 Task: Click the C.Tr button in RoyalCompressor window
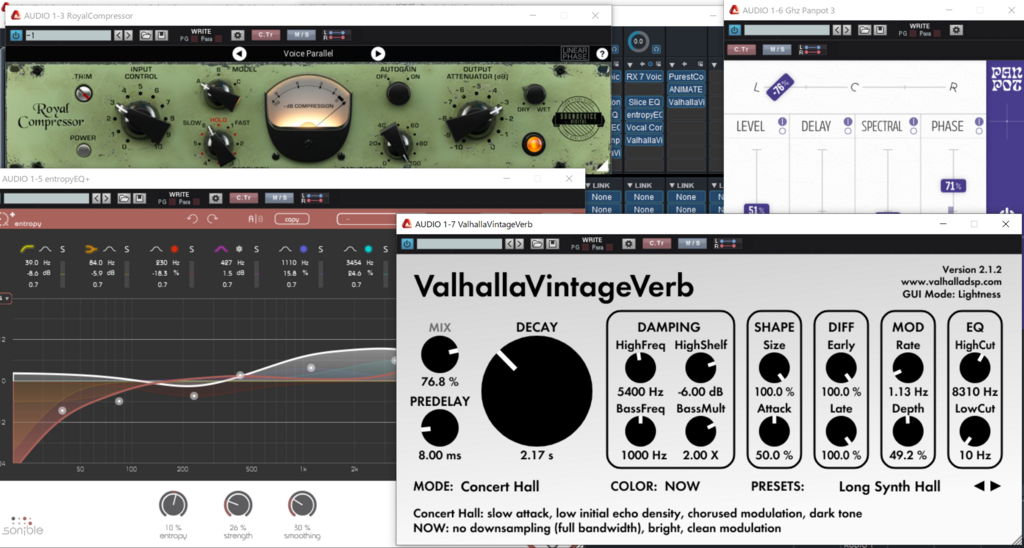266,35
